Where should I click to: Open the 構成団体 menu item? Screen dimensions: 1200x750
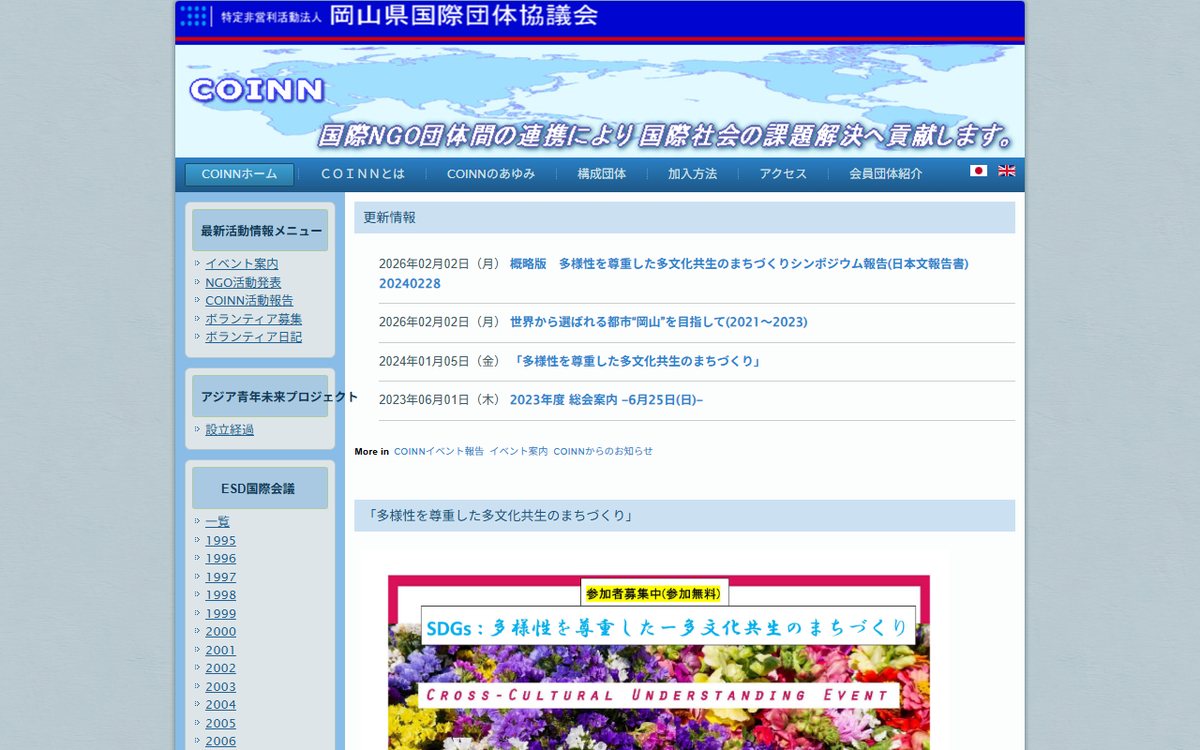pyautogui.click(x=601, y=174)
